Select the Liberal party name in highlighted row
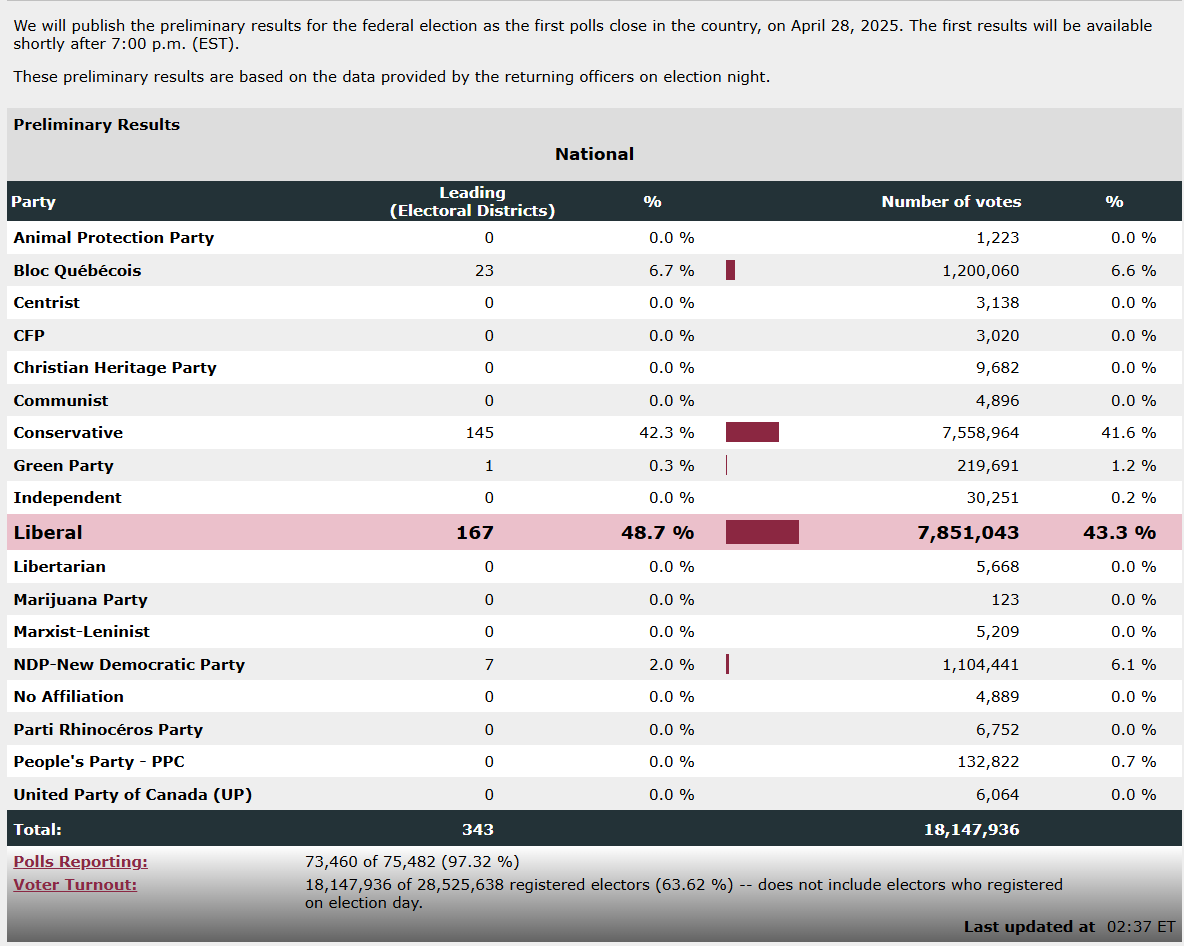This screenshot has height=946, width=1184. tap(48, 533)
